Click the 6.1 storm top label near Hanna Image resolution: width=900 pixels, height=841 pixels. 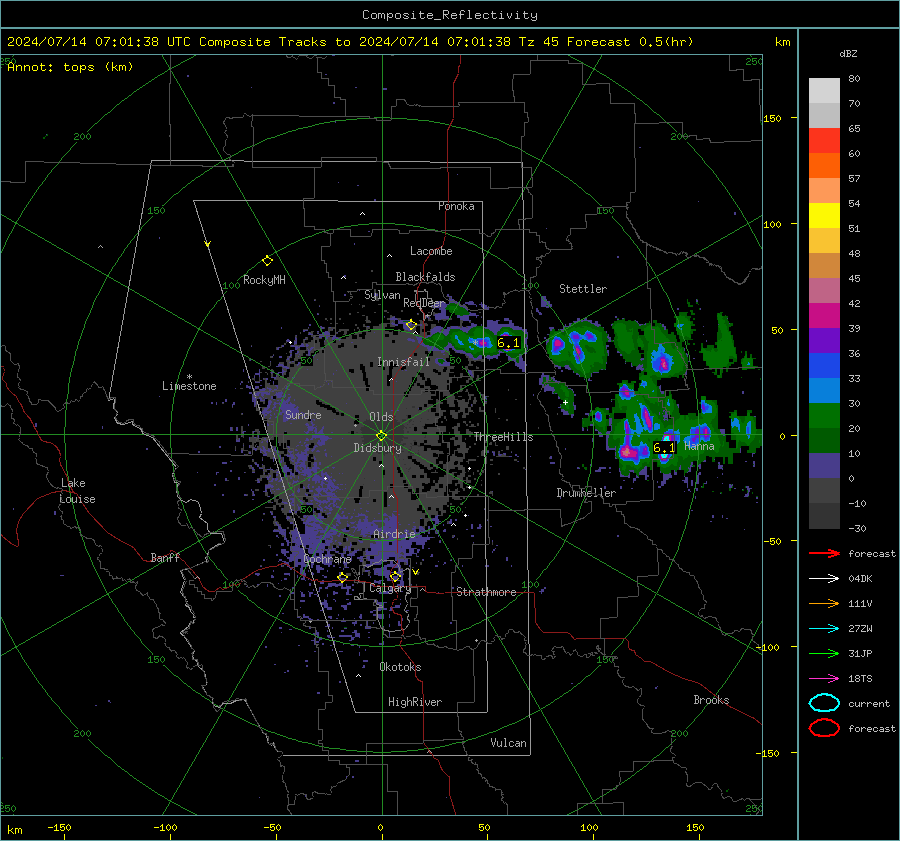[x=664, y=447]
